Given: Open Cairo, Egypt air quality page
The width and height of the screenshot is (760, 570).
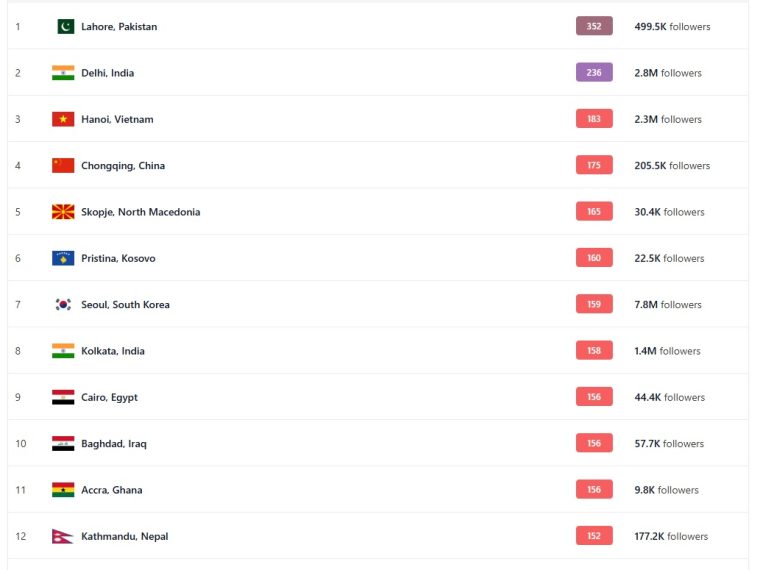Looking at the screenshot, I should 110,397.
